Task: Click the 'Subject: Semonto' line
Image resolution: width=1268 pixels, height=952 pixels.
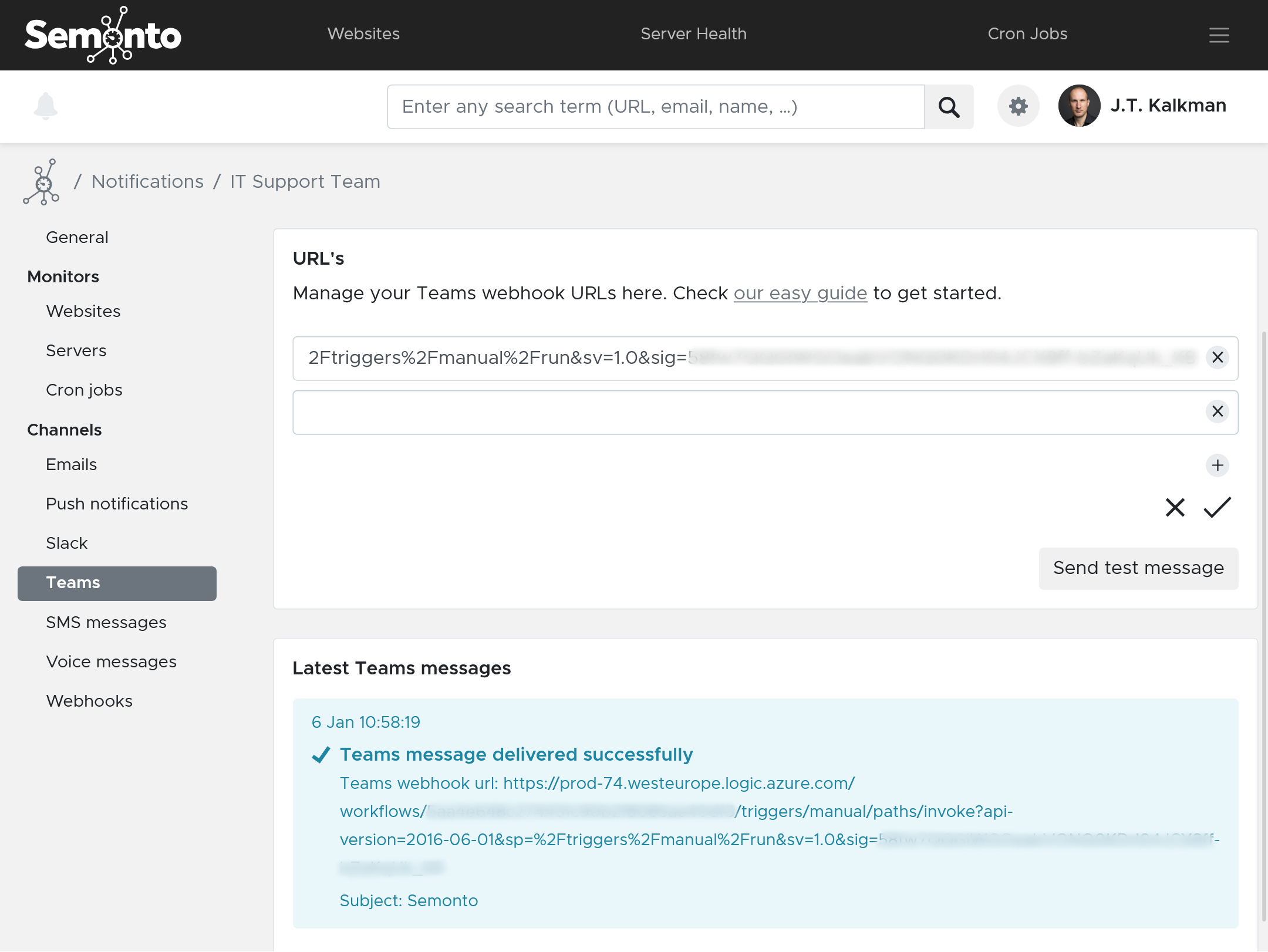Action: coord(409,901)
